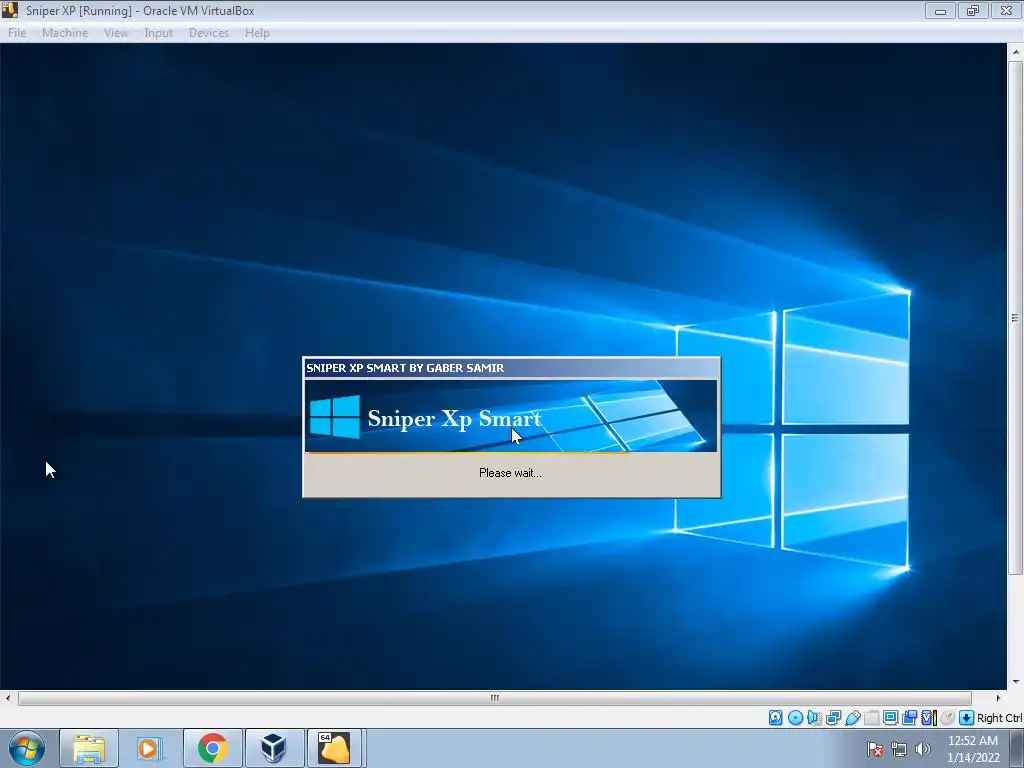Click the vertical scrollbar down arrow
This screenshot has width=1024, height=768.
click(1015, 682)
